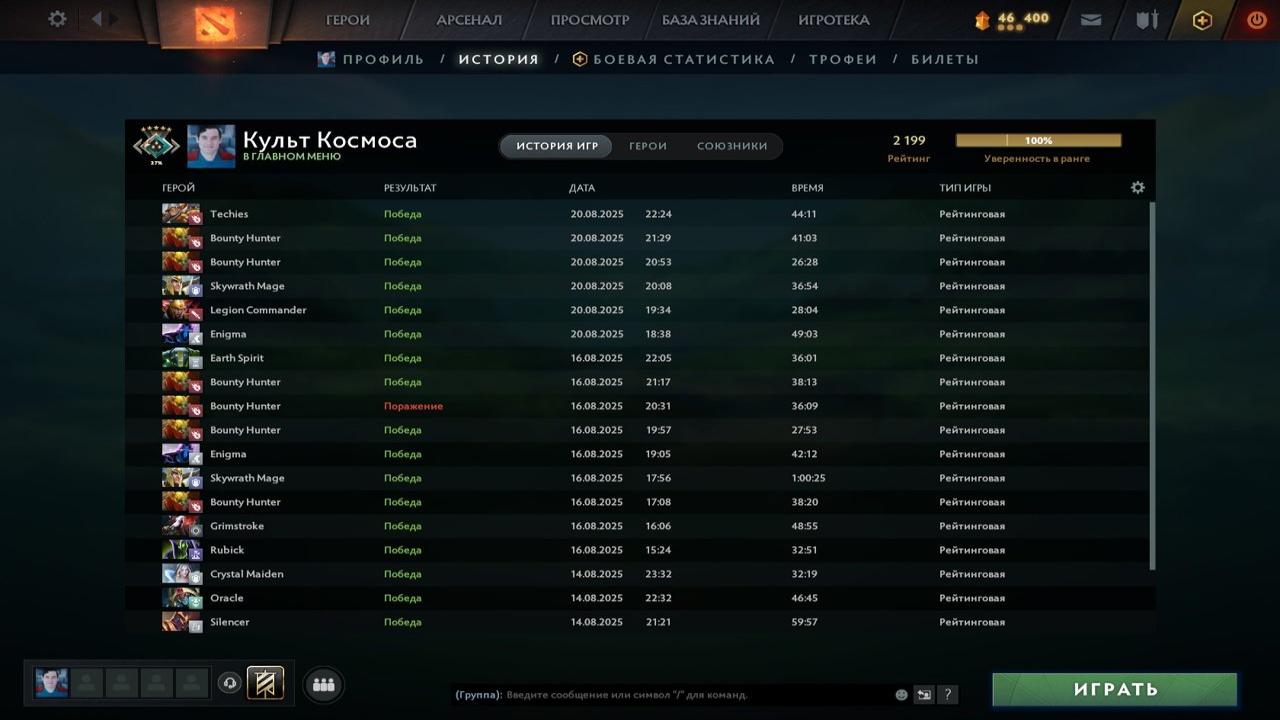The height and width of the screenshot is (720, 1280).
Task: Open the ПРОСМОТР main menu
Action: pos(590,20)
